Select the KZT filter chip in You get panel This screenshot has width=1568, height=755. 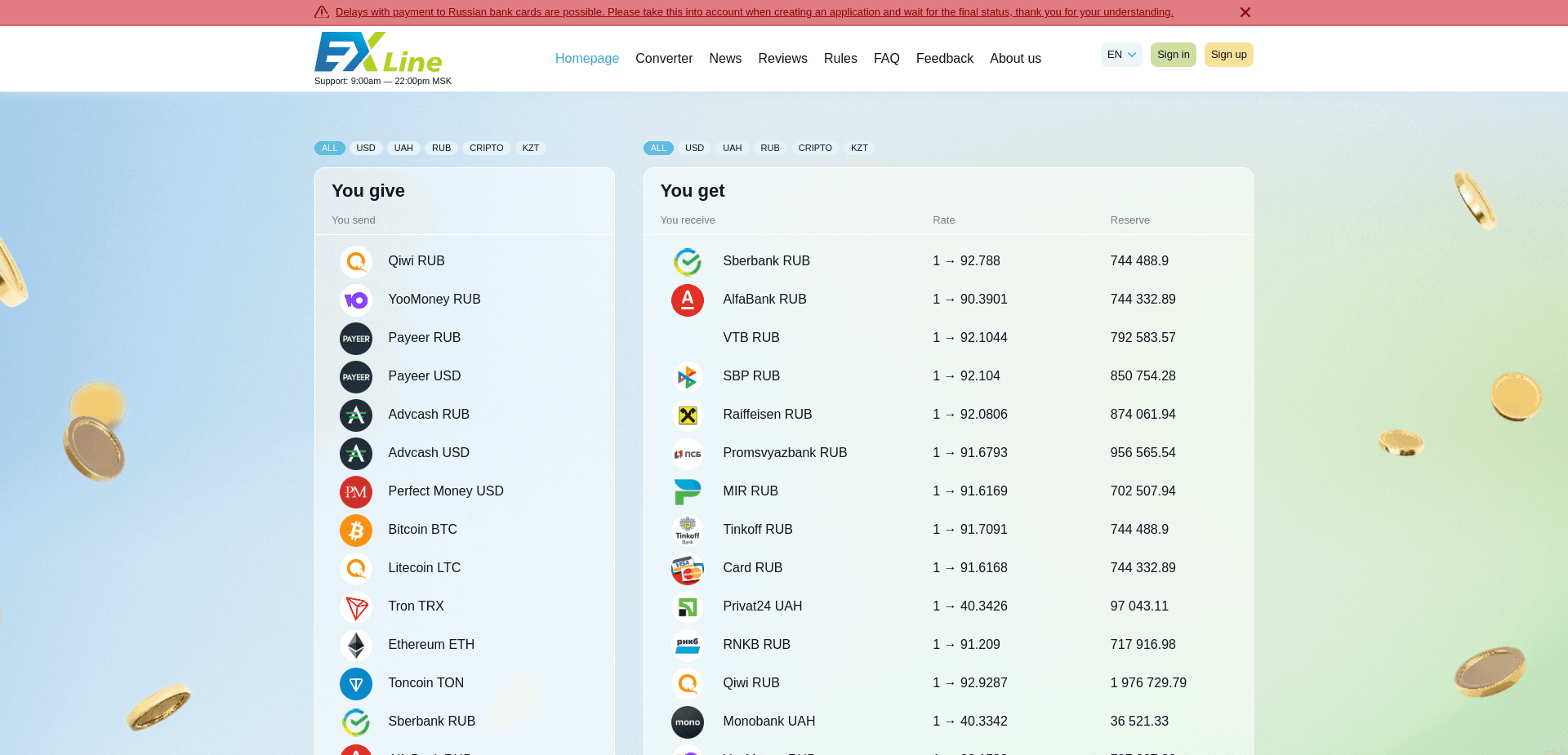click(x=859, y=148)
